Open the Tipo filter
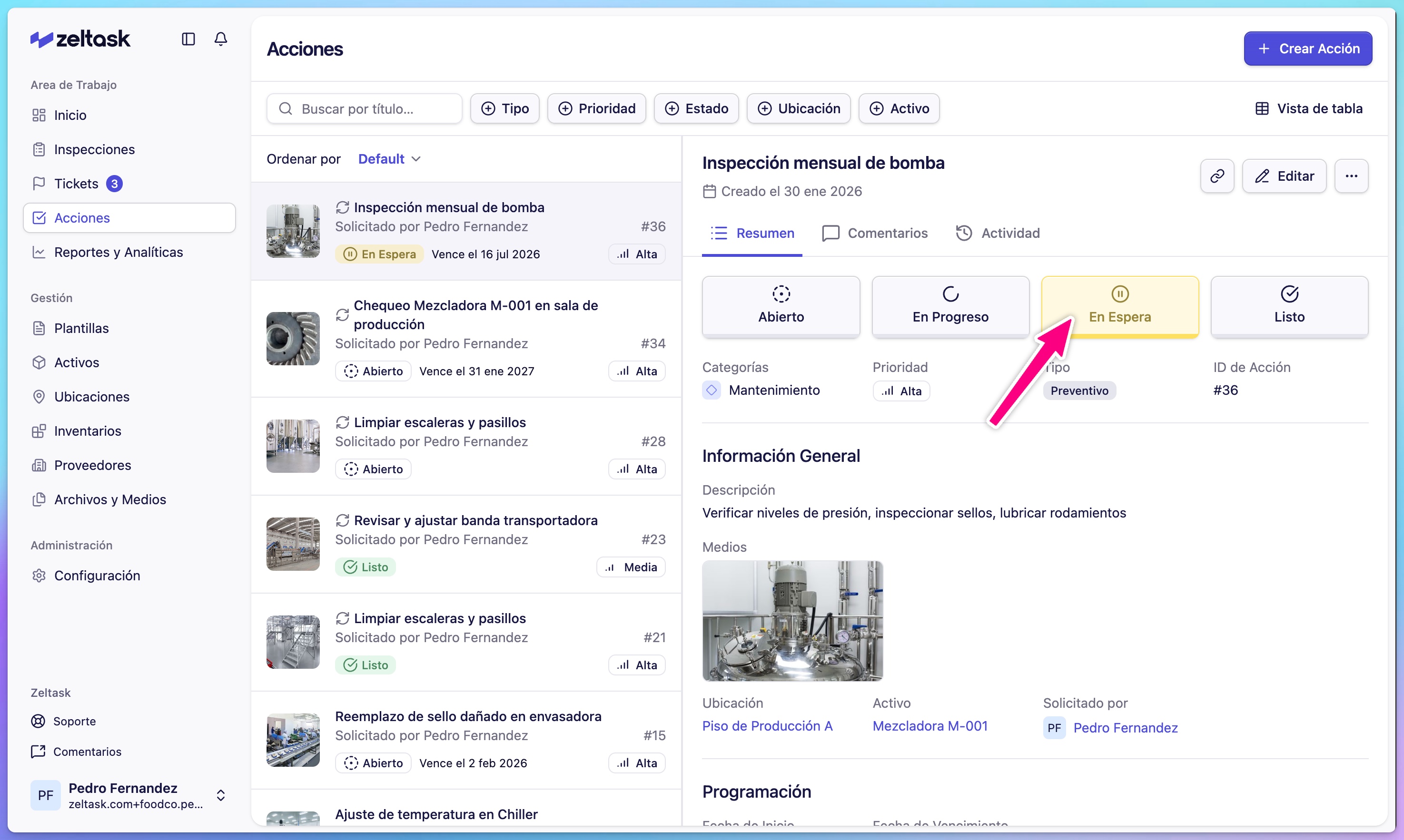This screenshot has height=840, width=1404. click(x=504, y=108)
